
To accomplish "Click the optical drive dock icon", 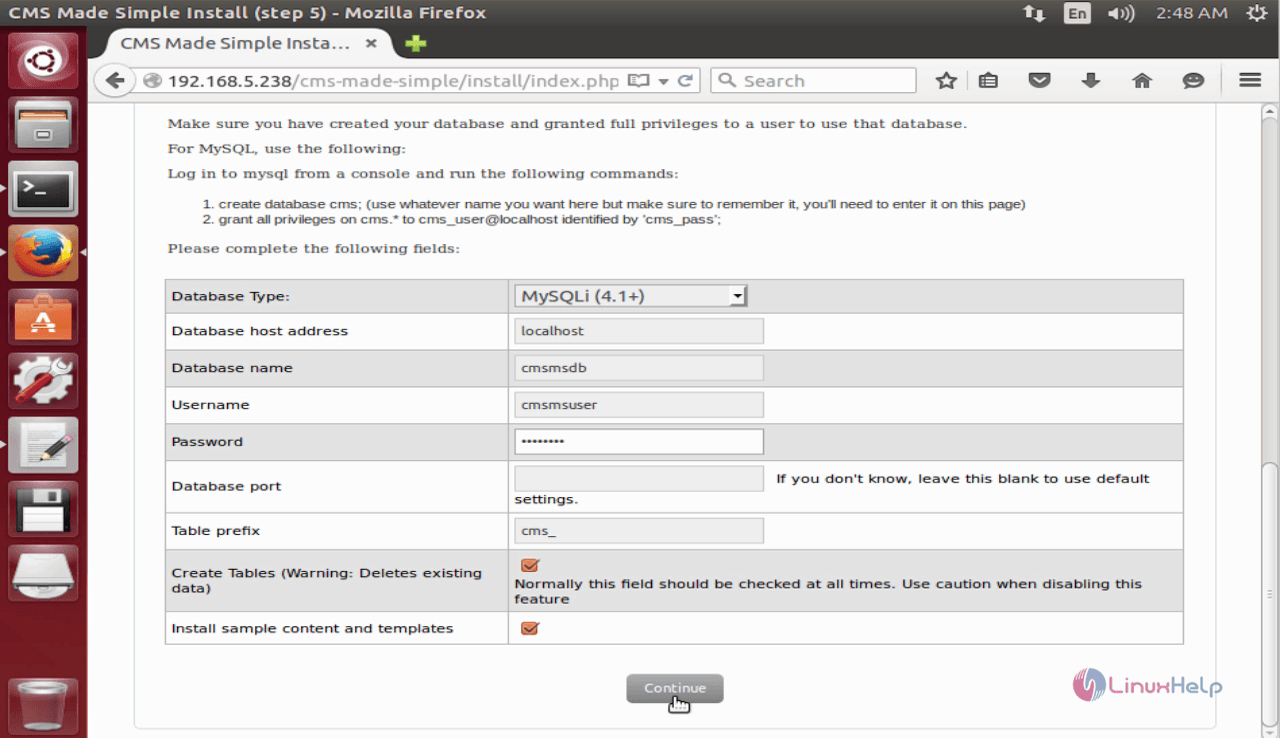I will (x=43, y=573).
